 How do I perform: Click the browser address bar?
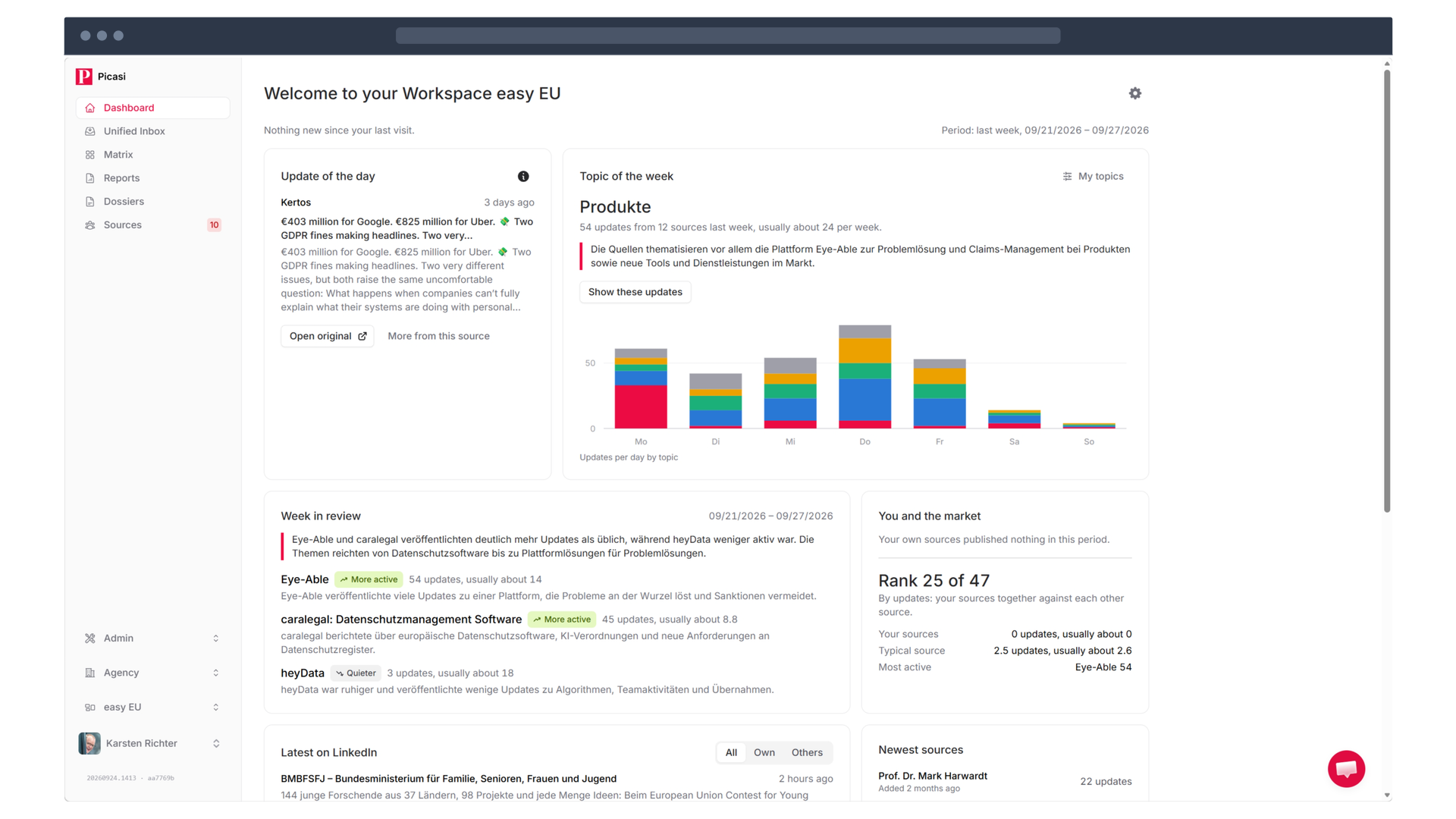pos(728,36)
